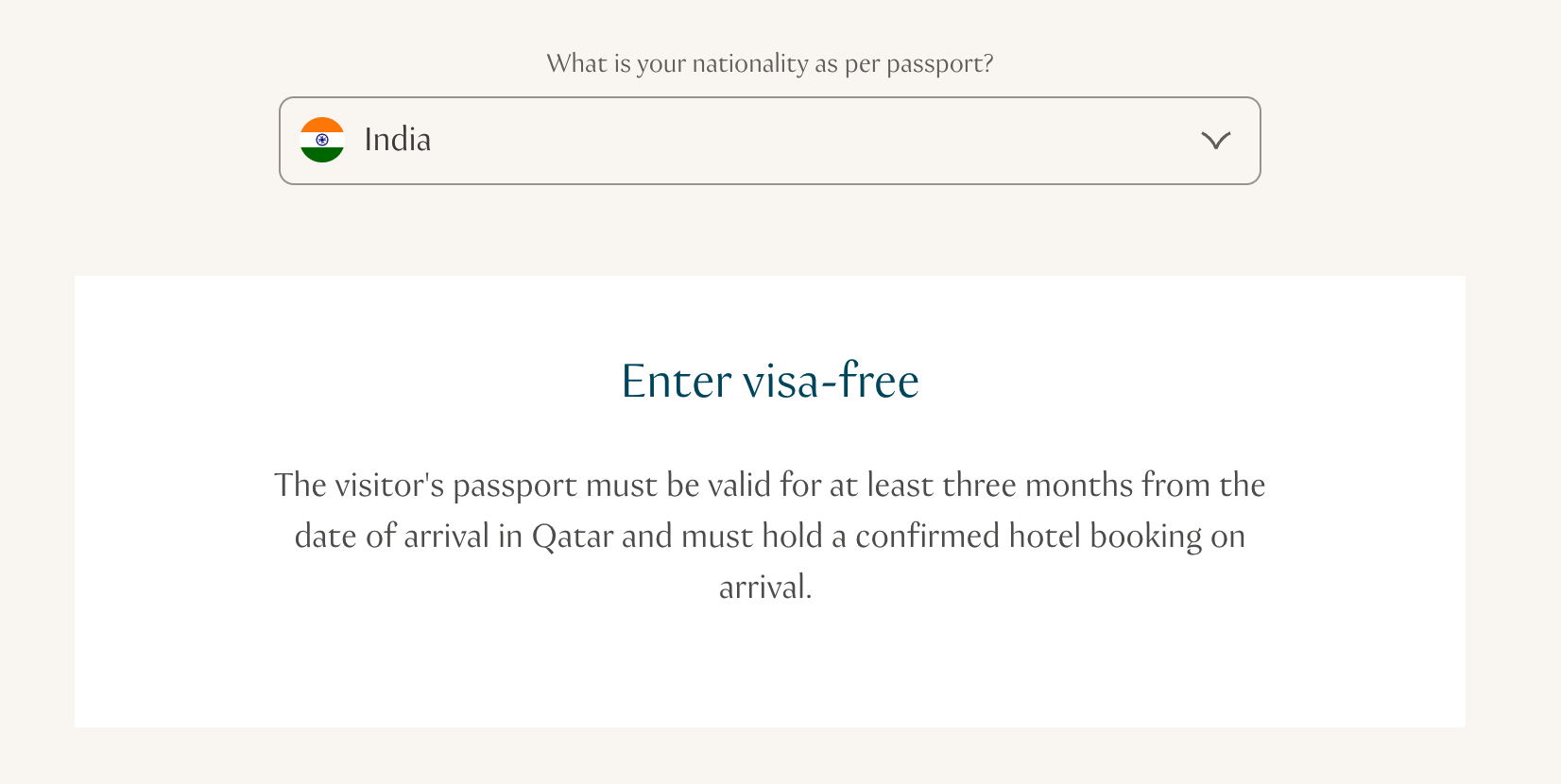Click inside the country selection box

pos(770,140)
